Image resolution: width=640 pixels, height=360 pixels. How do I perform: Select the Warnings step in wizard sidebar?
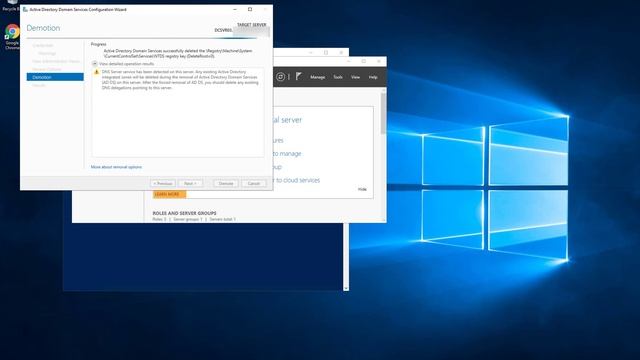[47, 53]
